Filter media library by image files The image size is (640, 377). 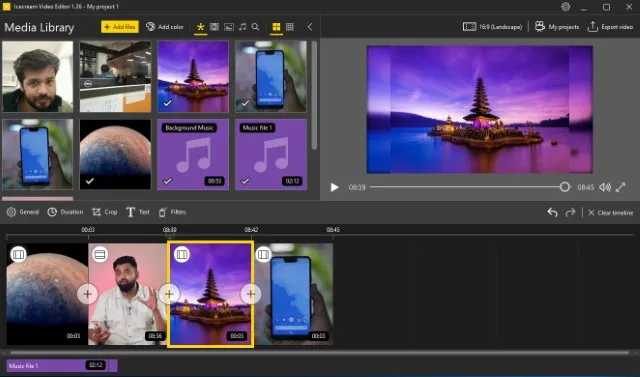pos(229,27)
